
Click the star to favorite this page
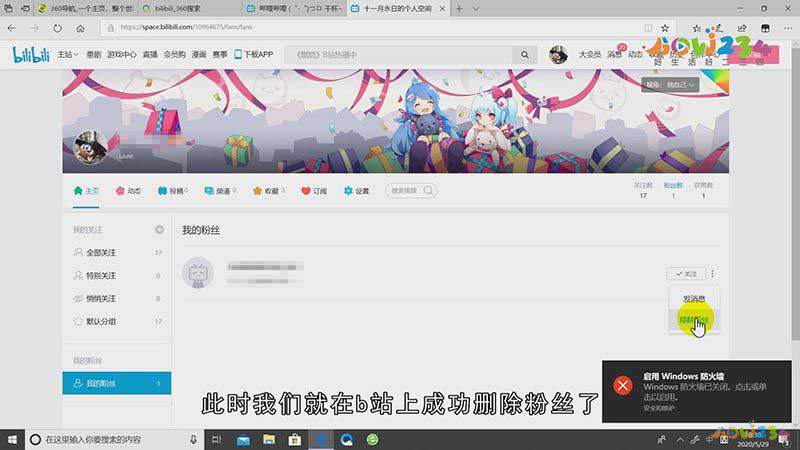[x=665, y=28]
